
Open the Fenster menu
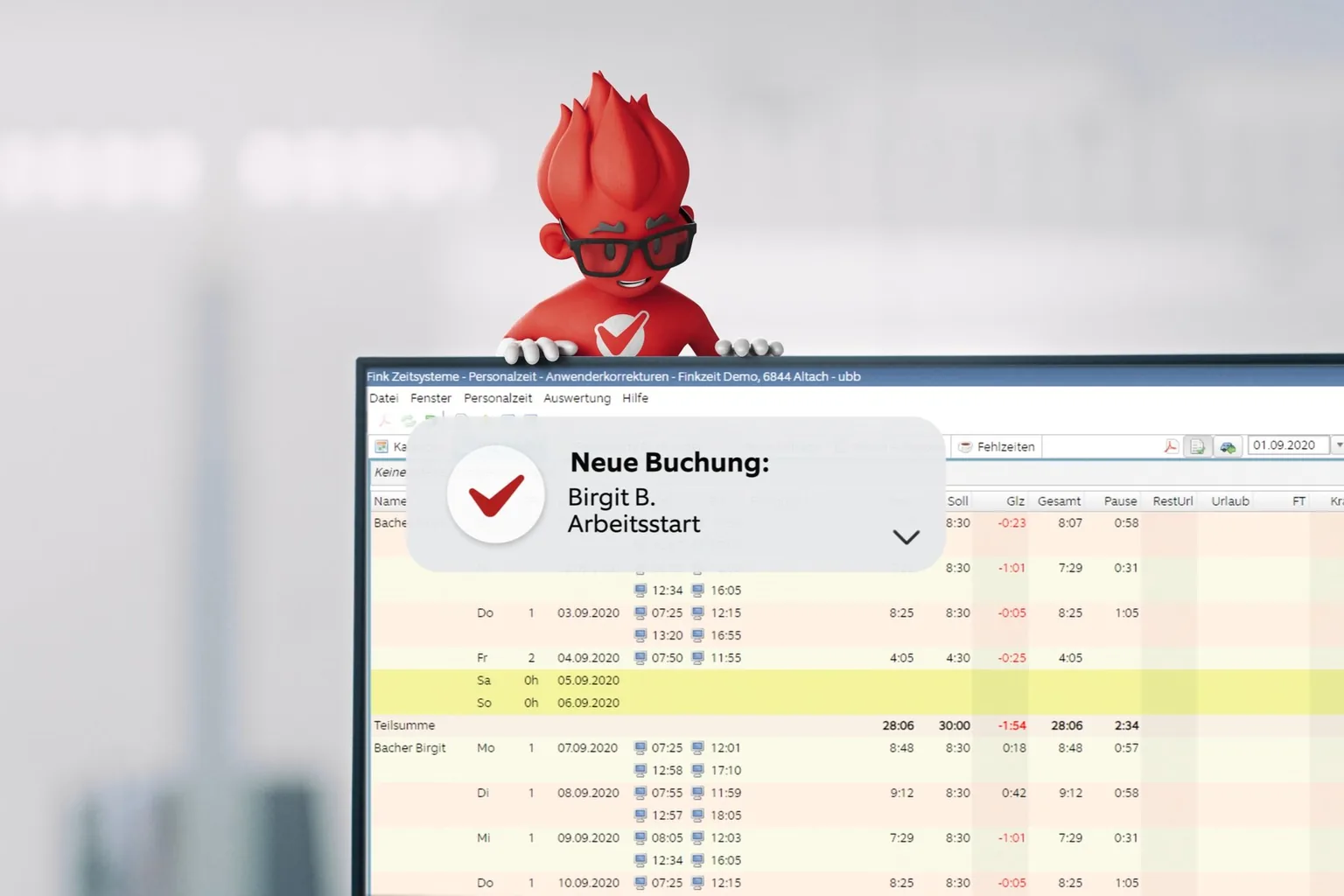[x=430, y=398]
